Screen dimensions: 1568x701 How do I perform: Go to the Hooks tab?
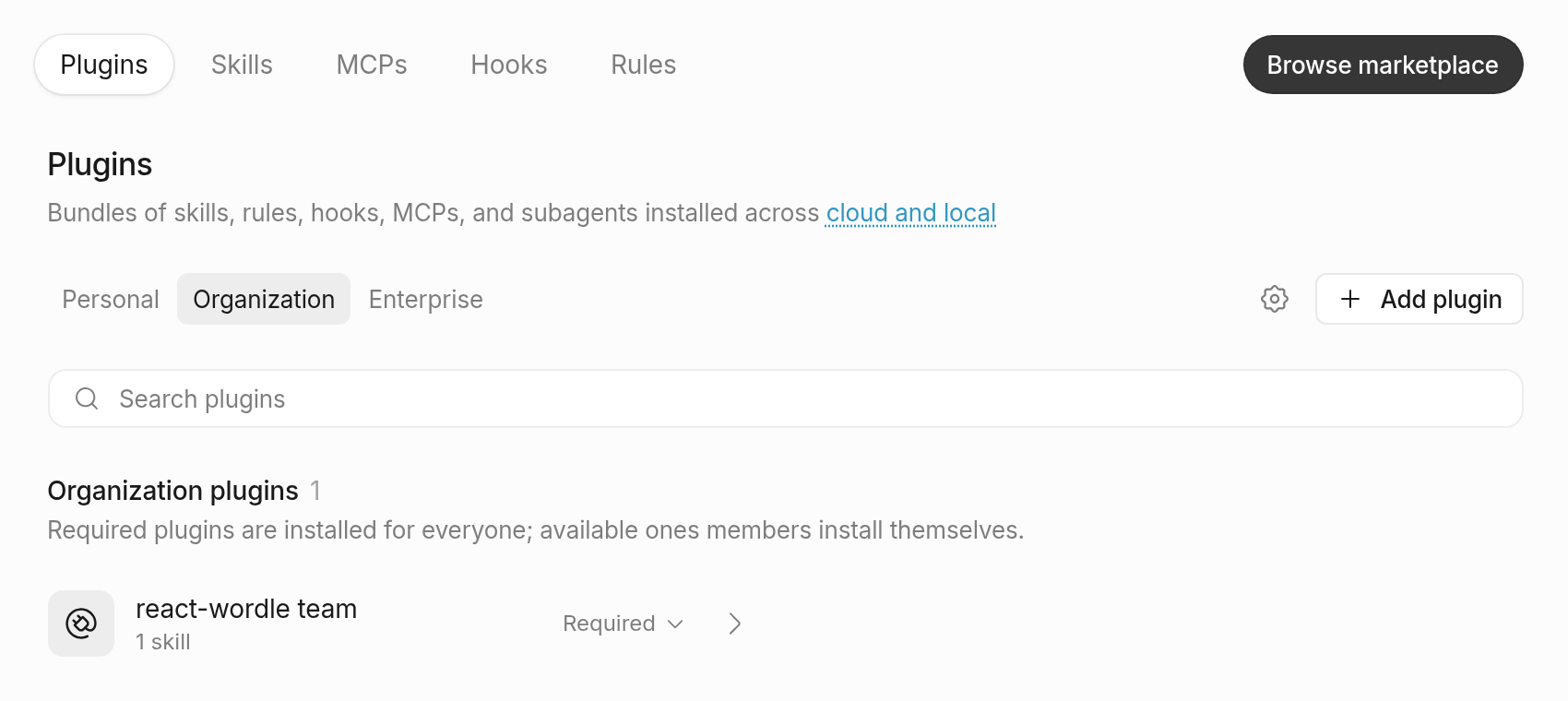(x=509, y=65)
